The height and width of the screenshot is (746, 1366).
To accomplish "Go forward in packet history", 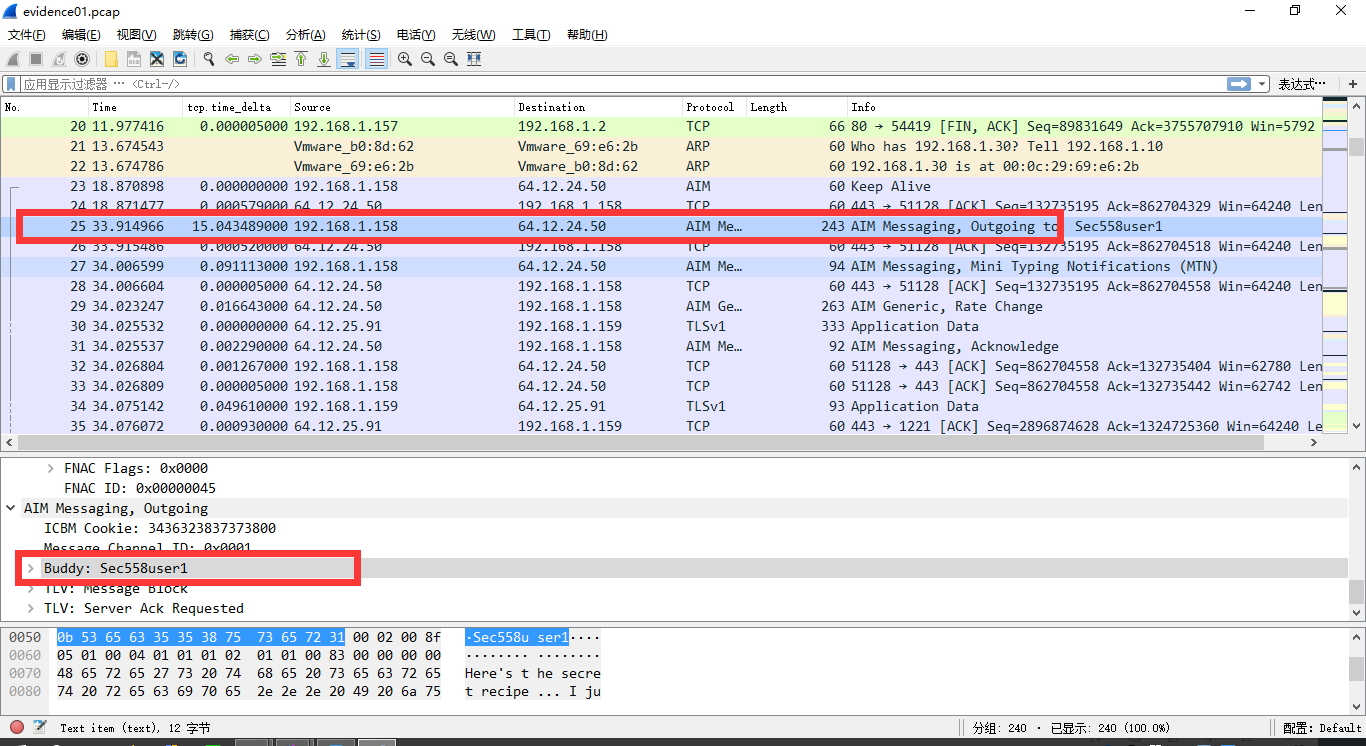I will pyautogui.click(x=255, y=59).
